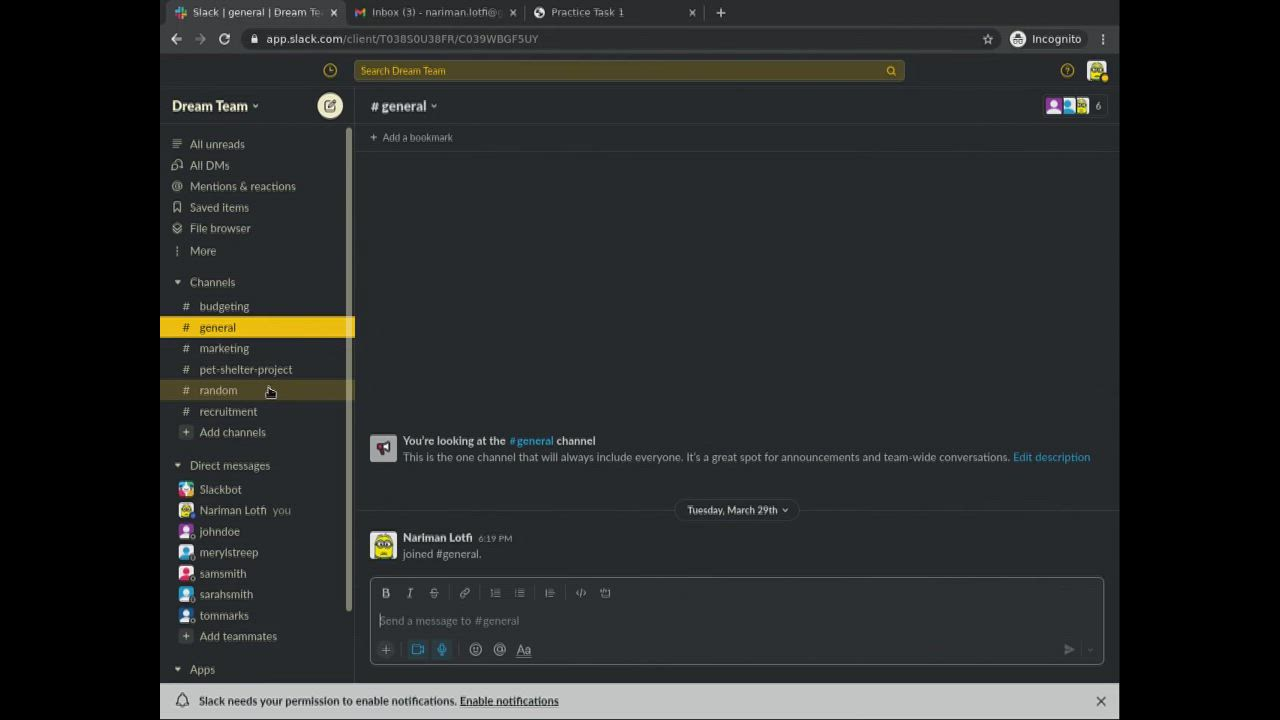This screenshot has width=1280, height=720.
Task: Open the Slack history clock icon
Action: coord(330,71)
